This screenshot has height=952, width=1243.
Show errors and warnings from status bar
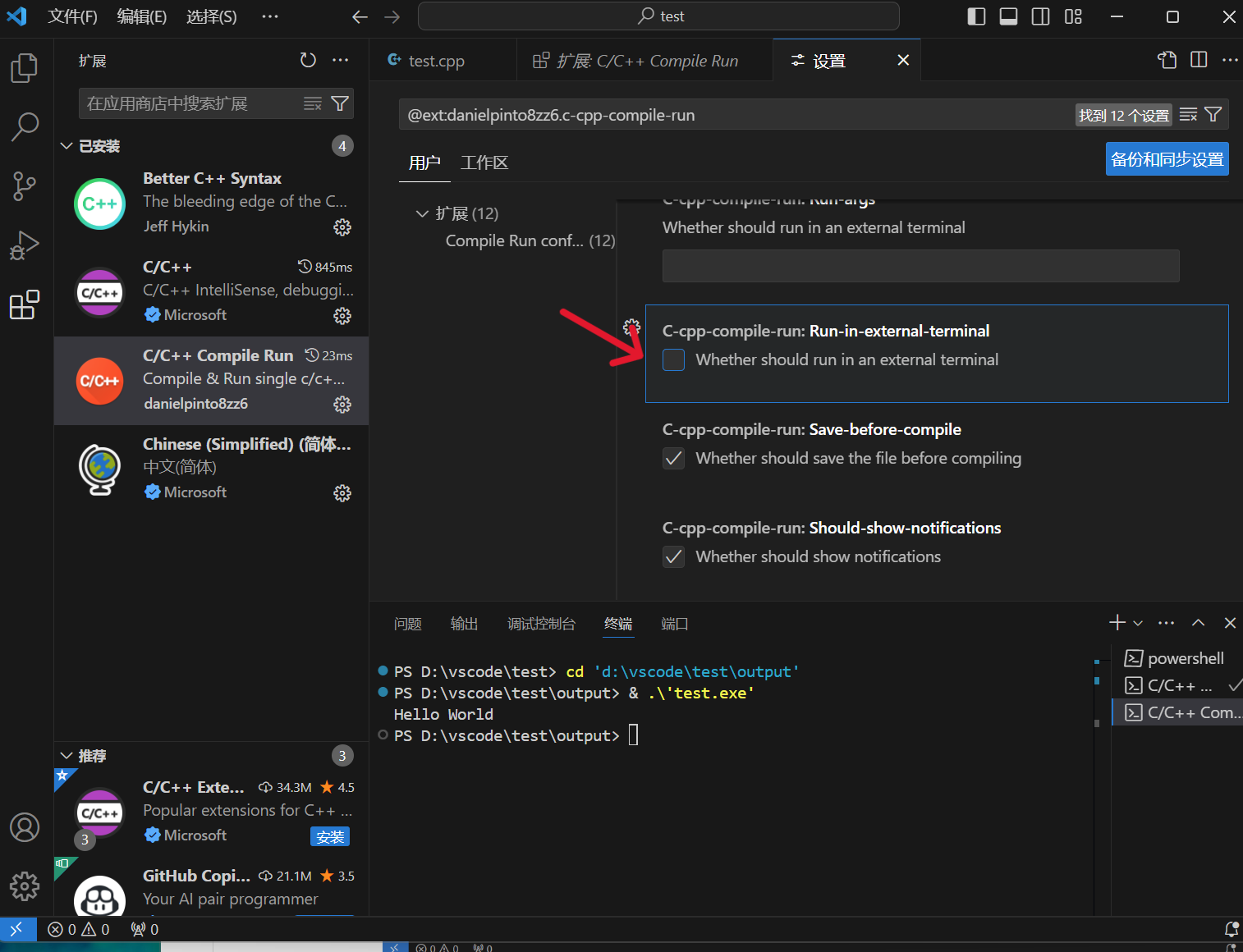(x=79, y=929)
